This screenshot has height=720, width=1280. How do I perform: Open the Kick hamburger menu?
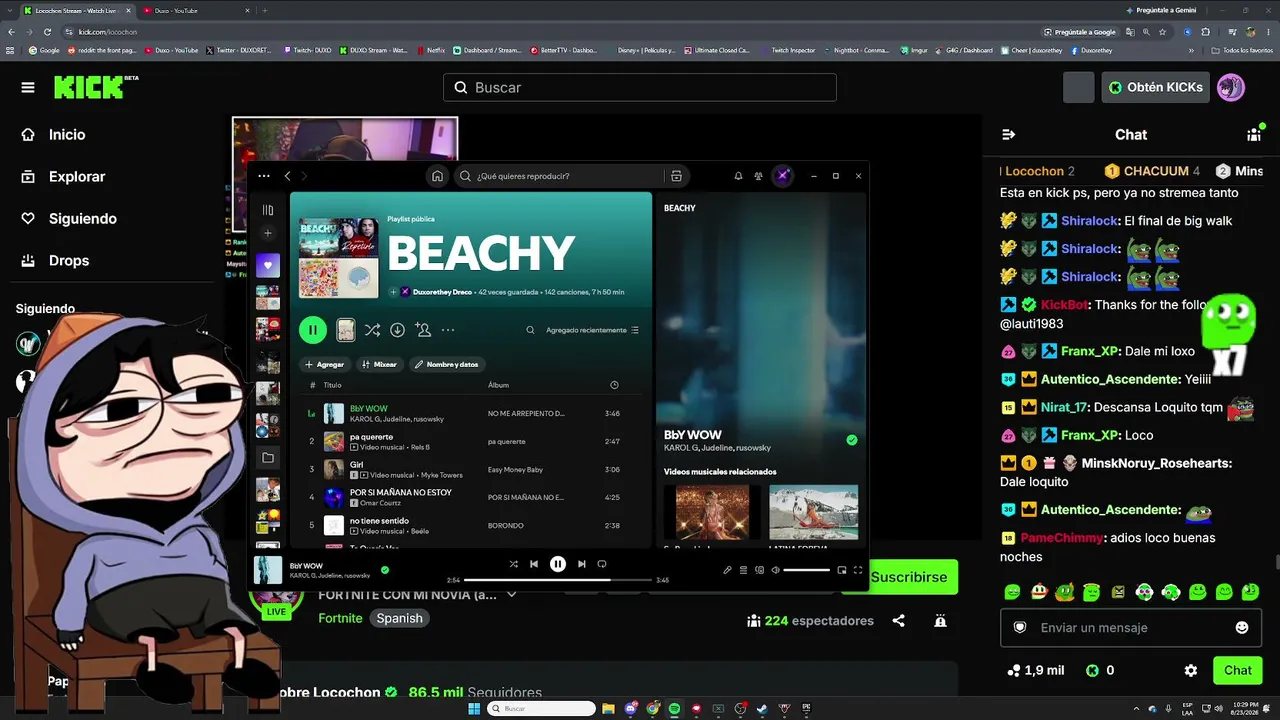point(28,87)
